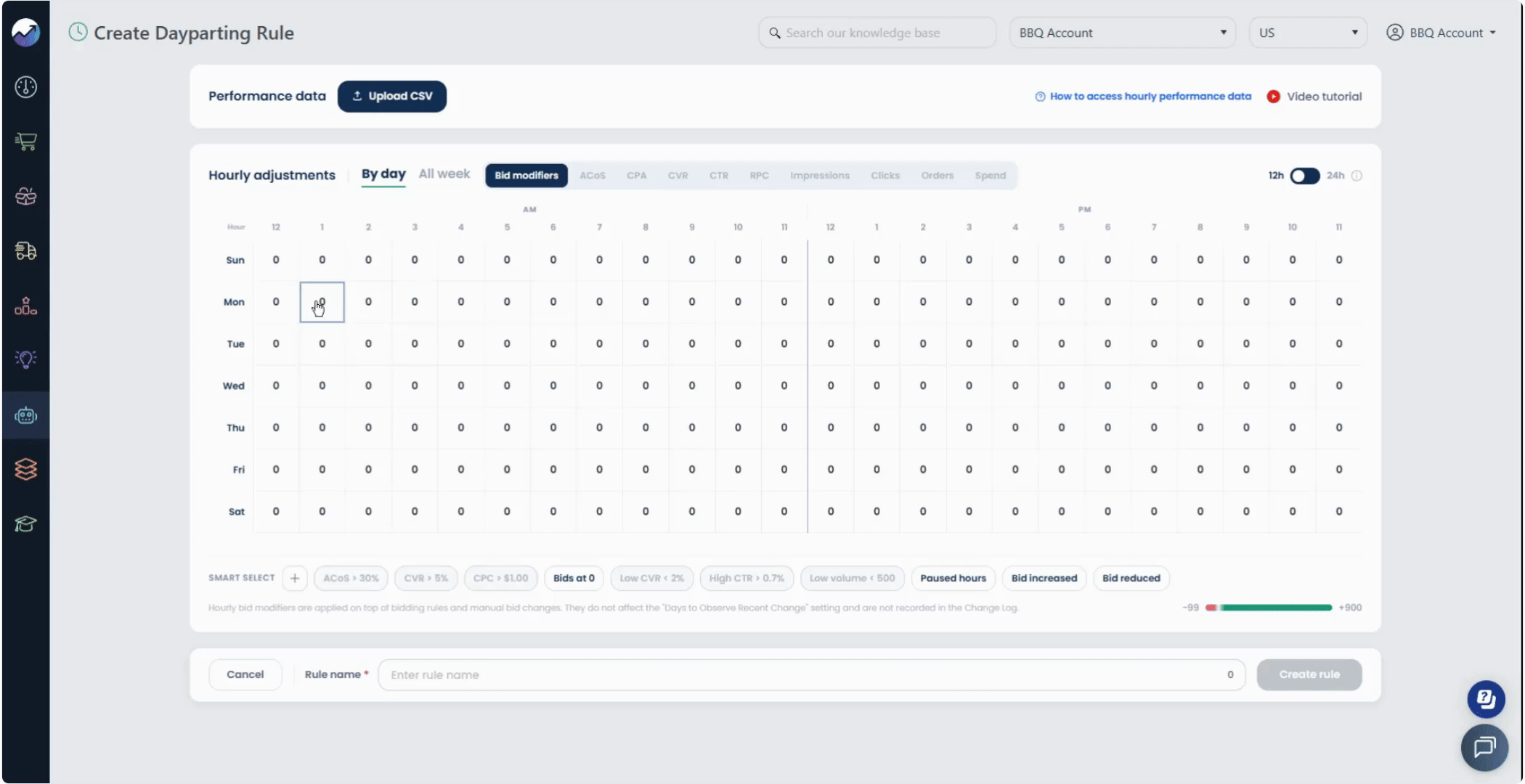
Task: Toggle the 12h/24h time format switch
Action: [x=1305, y=176]
